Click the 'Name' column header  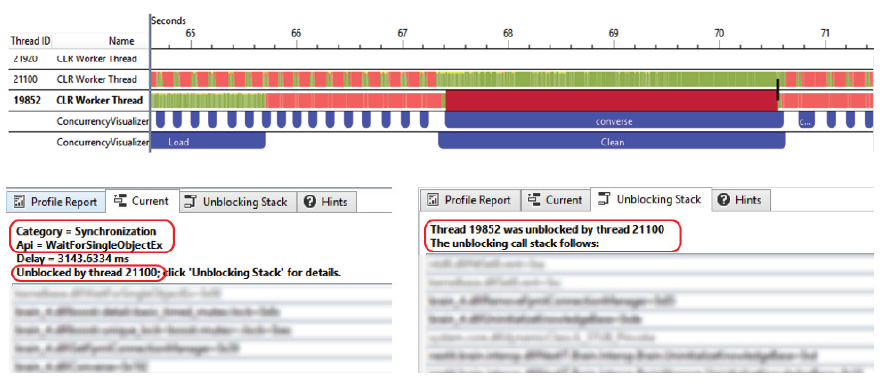(122, 41)
